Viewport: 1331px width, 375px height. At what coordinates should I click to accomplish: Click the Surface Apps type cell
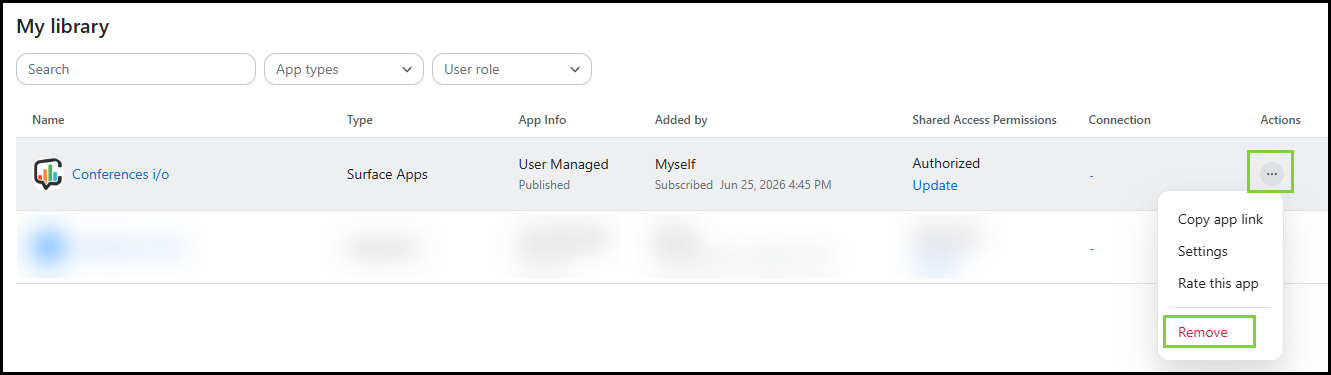pyautogui.click(x=387, y=174)
